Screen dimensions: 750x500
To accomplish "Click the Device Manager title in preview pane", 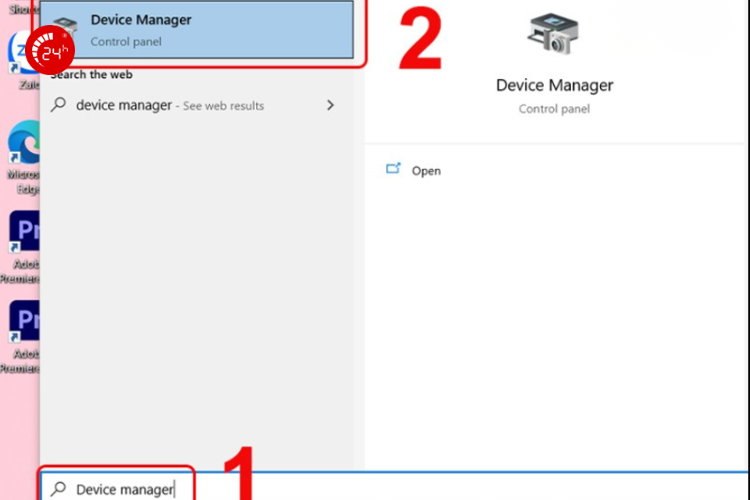I will [x=554, y=86].
